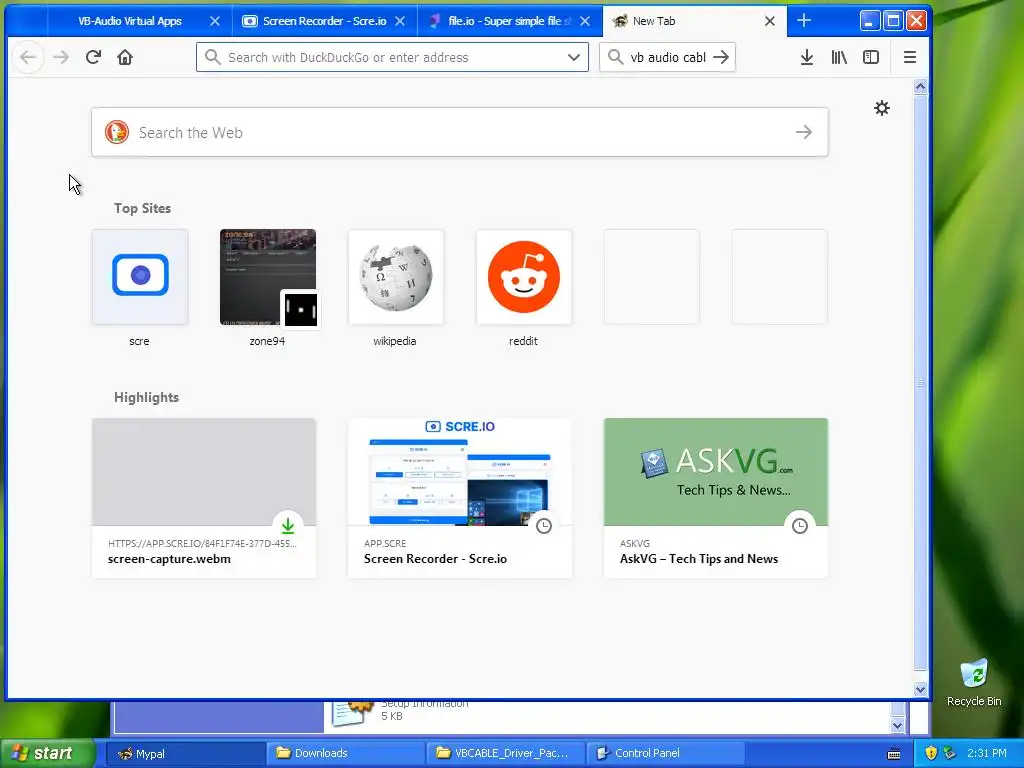Open the Windows start menu
Image resolution: width=1024 pixels, height=768 pixels.
46,753
